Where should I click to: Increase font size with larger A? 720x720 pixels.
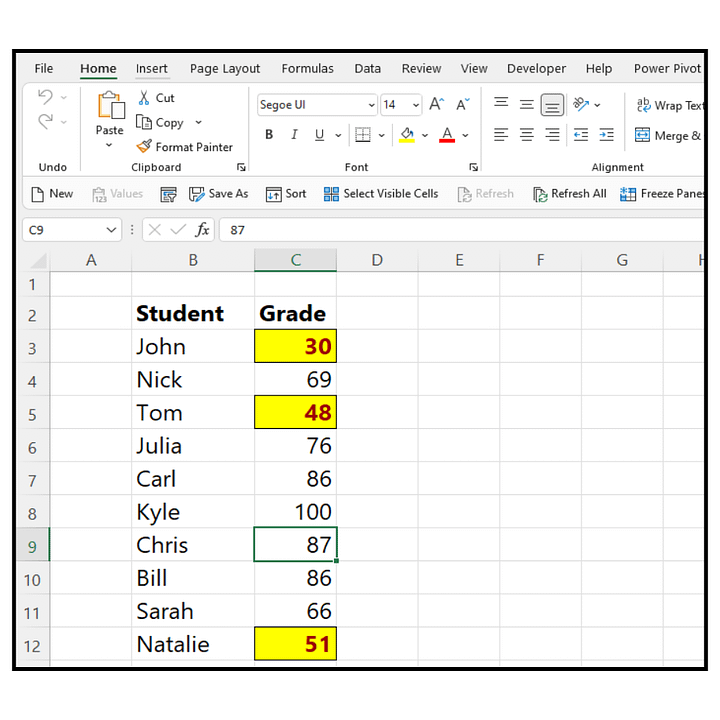[x=436, y=104]
